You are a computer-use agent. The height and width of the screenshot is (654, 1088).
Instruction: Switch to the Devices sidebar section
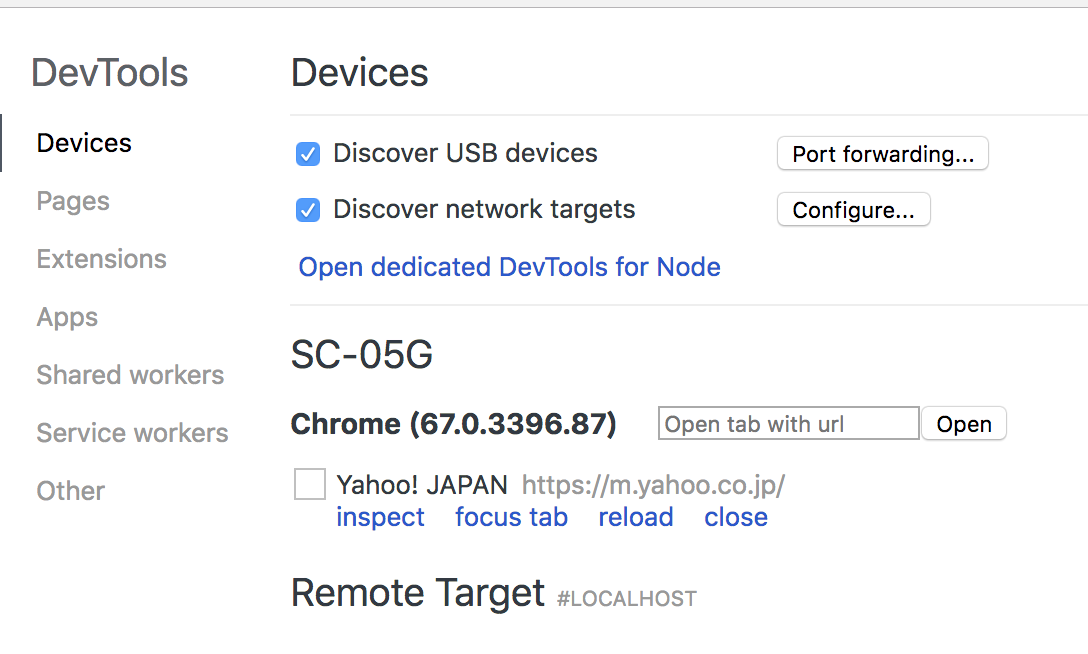click(x=83, y=143)
